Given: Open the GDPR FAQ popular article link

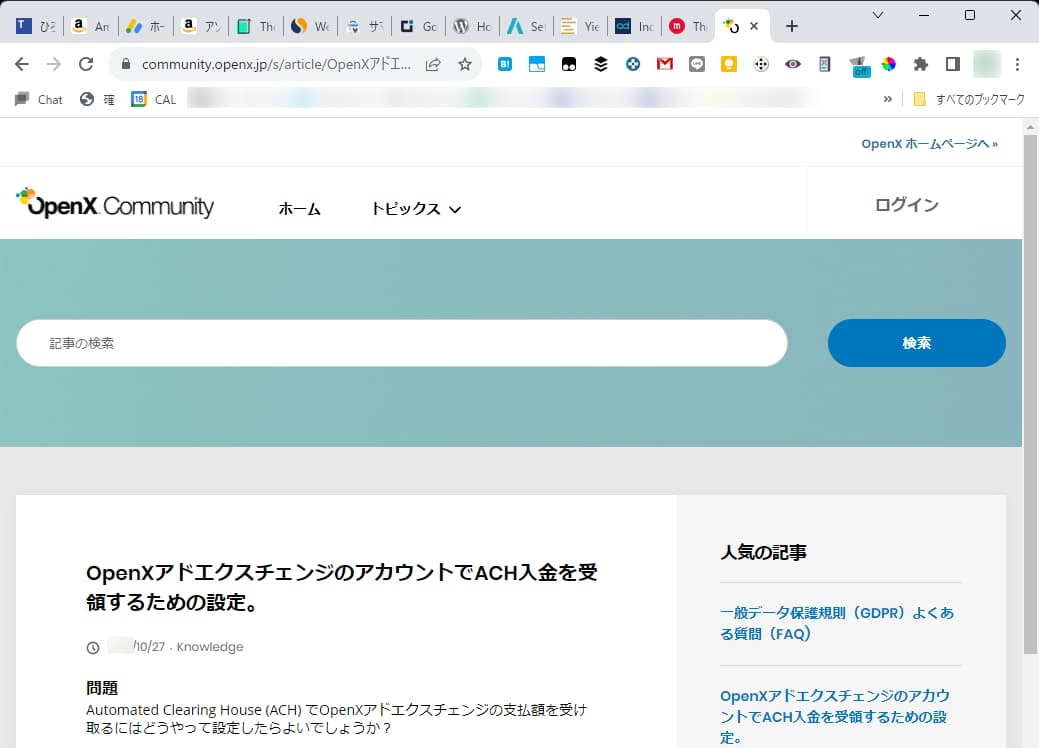Looking at the screenshot, I should [837, 623].
